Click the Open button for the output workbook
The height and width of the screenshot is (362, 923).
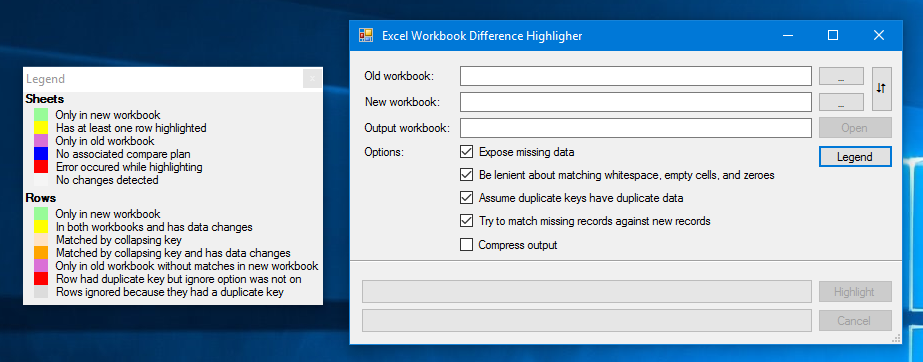pyautogui.click(x=855, y=128)
